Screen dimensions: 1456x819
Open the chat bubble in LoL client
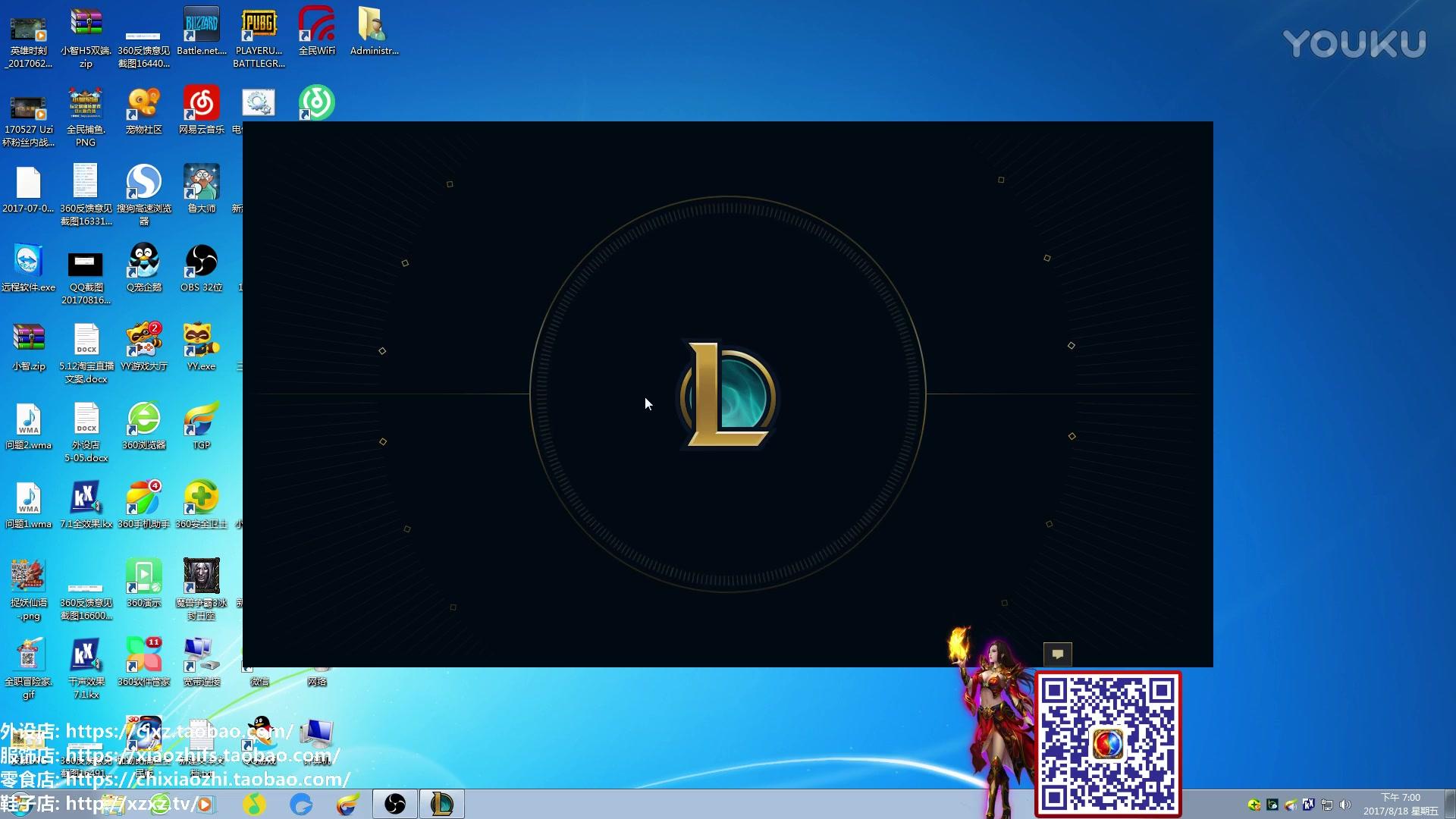(x=1057, y=654)
